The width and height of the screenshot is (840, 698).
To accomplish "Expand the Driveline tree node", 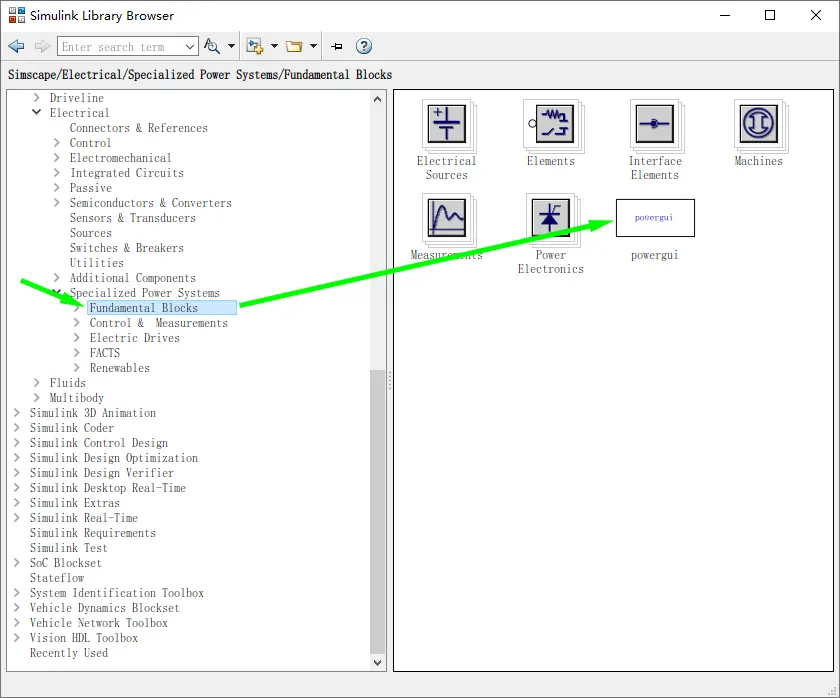I will (x=36, y=97).
